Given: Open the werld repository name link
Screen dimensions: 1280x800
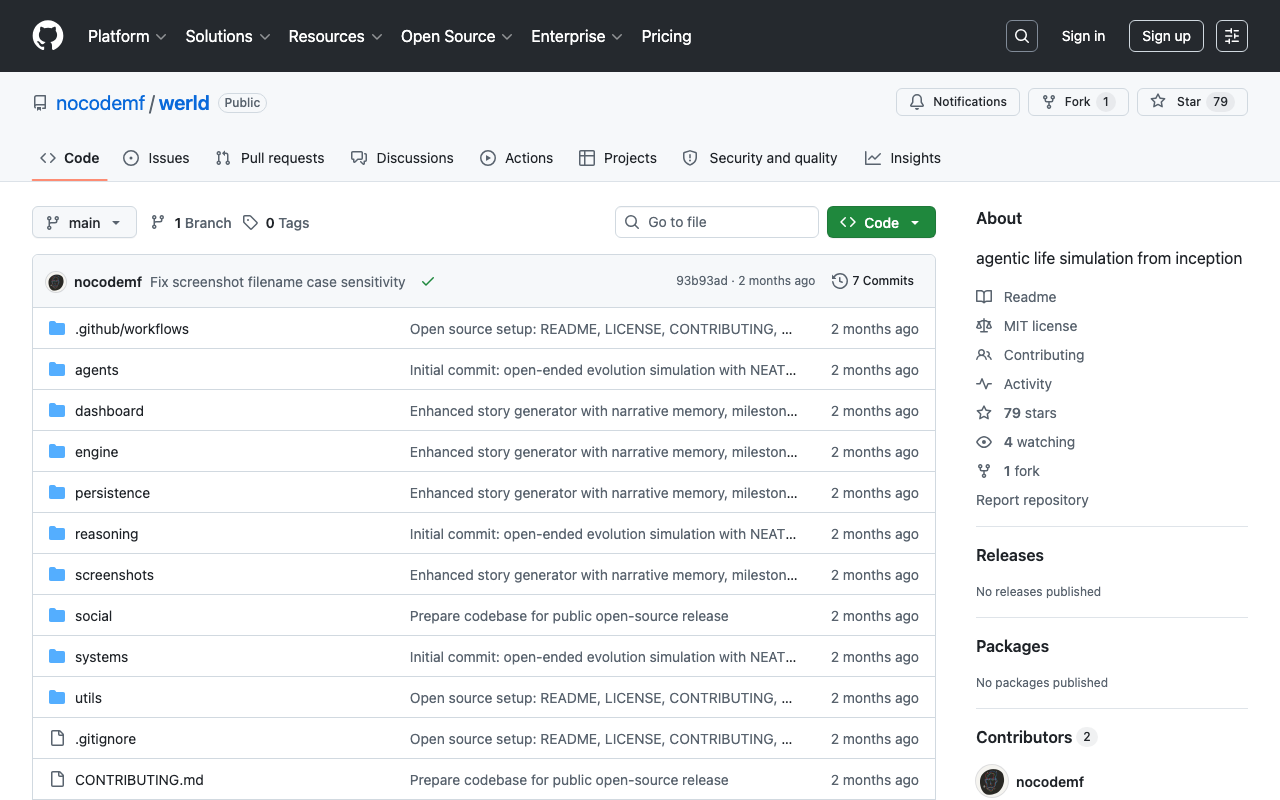Looking at the screenshot, I should coord(184,103).
